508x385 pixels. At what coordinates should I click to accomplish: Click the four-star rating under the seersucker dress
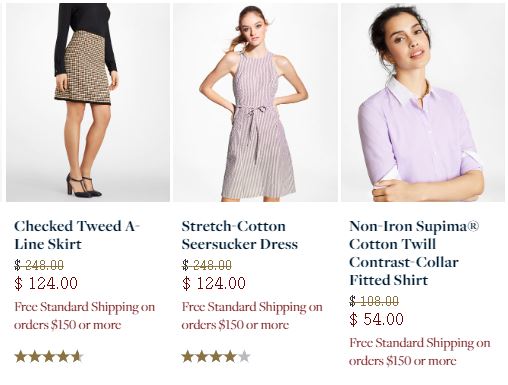[x=216, y=357]
